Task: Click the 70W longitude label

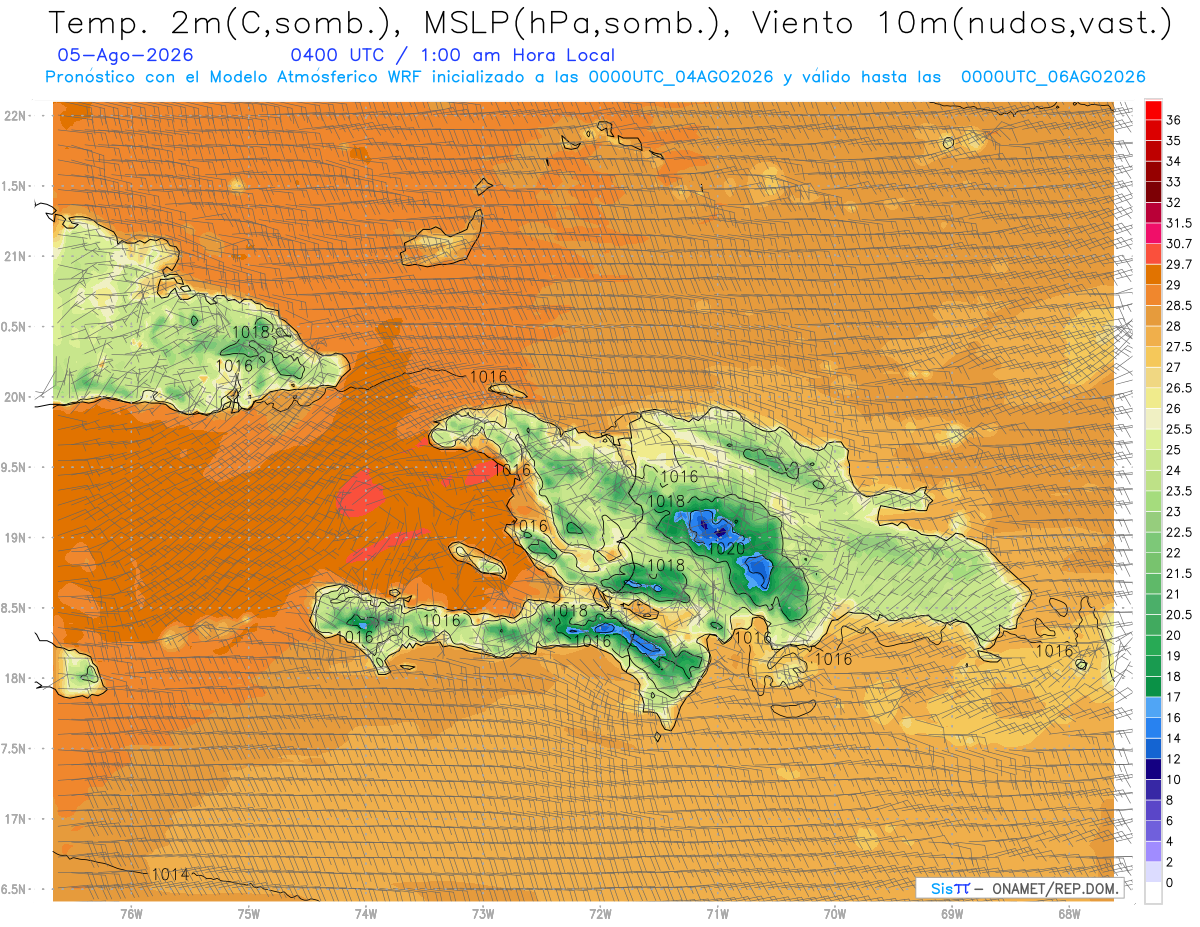Action: click(835, 913)
